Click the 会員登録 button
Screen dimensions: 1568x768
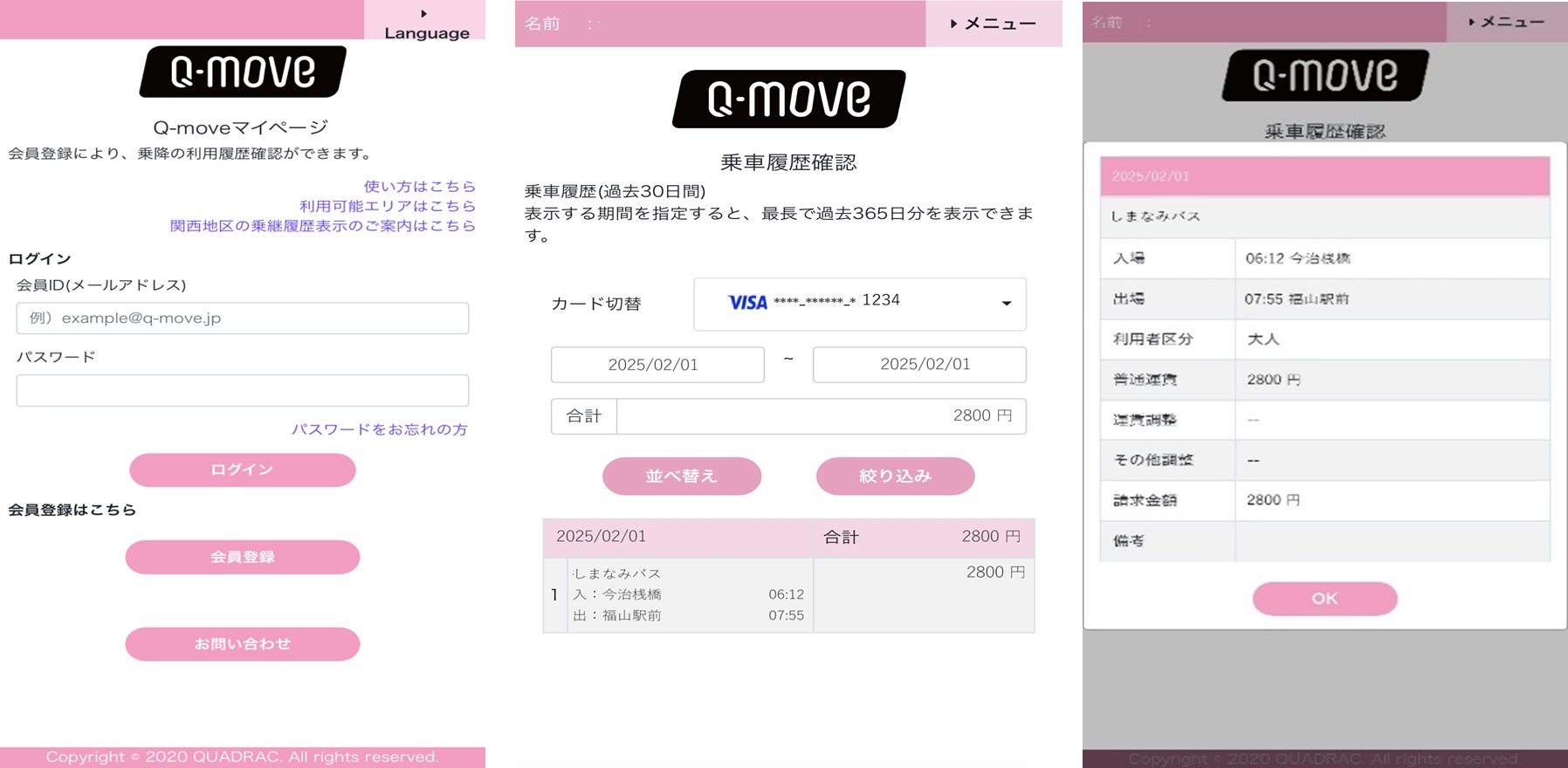(x=243, y=557)
